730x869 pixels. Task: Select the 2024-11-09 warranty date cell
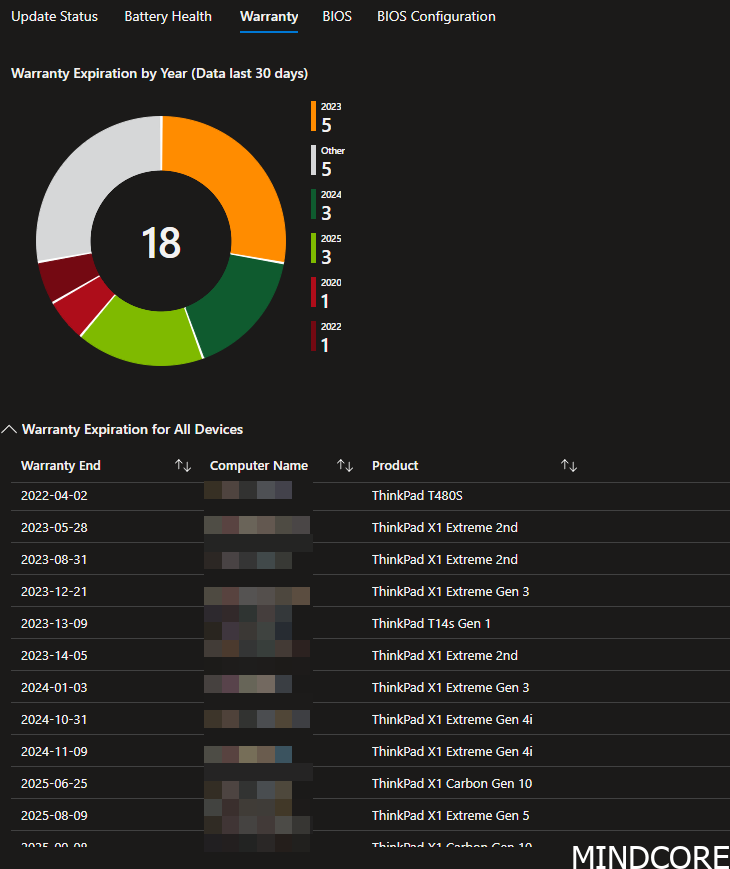[54, 752]
